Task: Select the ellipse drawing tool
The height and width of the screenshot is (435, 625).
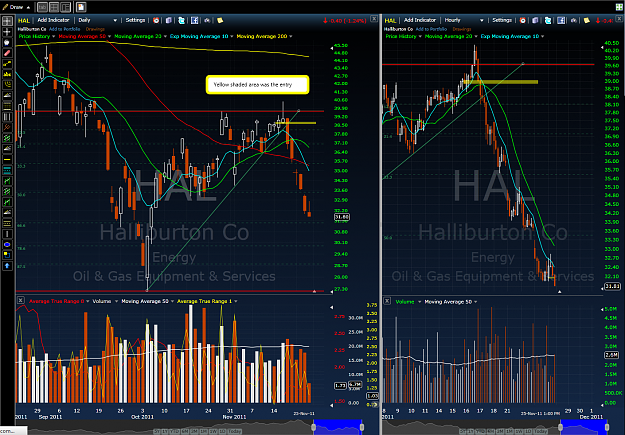Action: [x=7, y=244]
